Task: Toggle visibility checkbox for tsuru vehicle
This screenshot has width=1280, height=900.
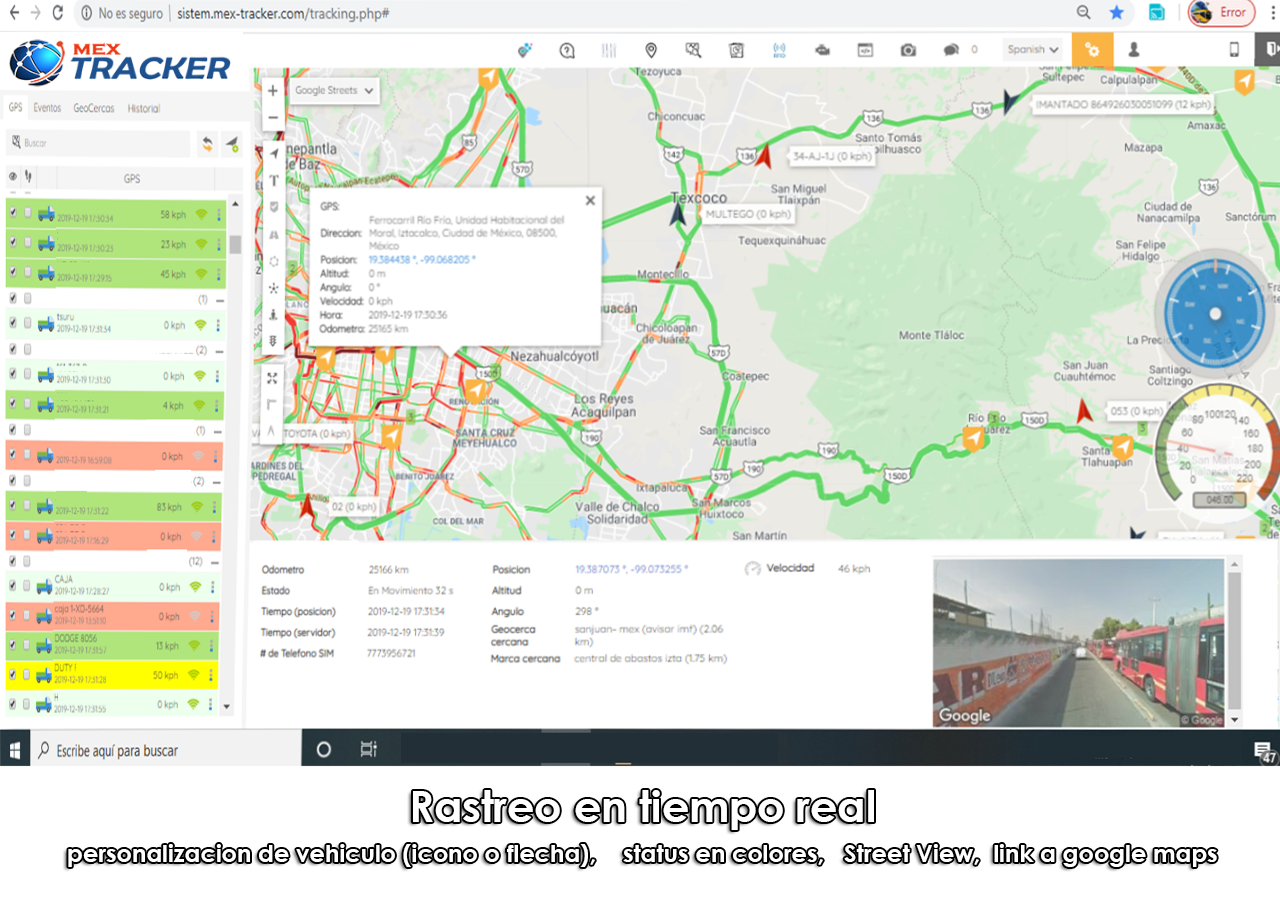Action: click(12, 324)
